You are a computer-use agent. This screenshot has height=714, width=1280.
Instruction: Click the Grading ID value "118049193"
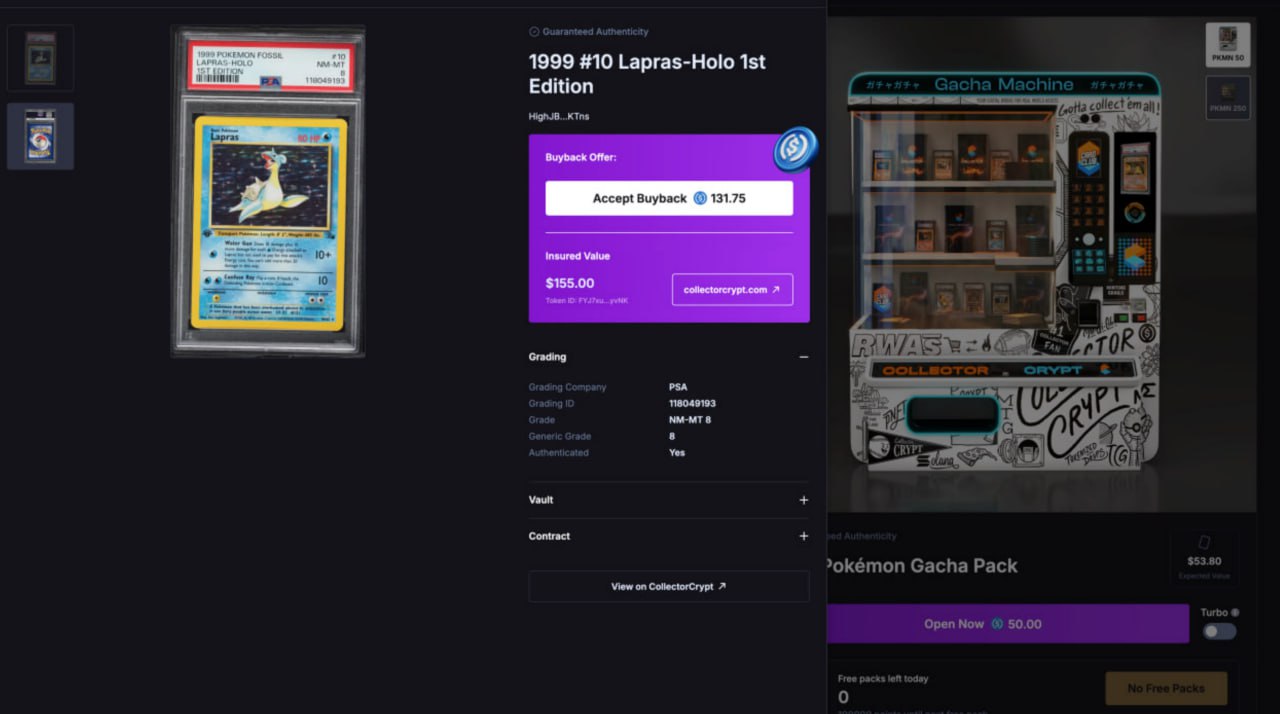692,404
